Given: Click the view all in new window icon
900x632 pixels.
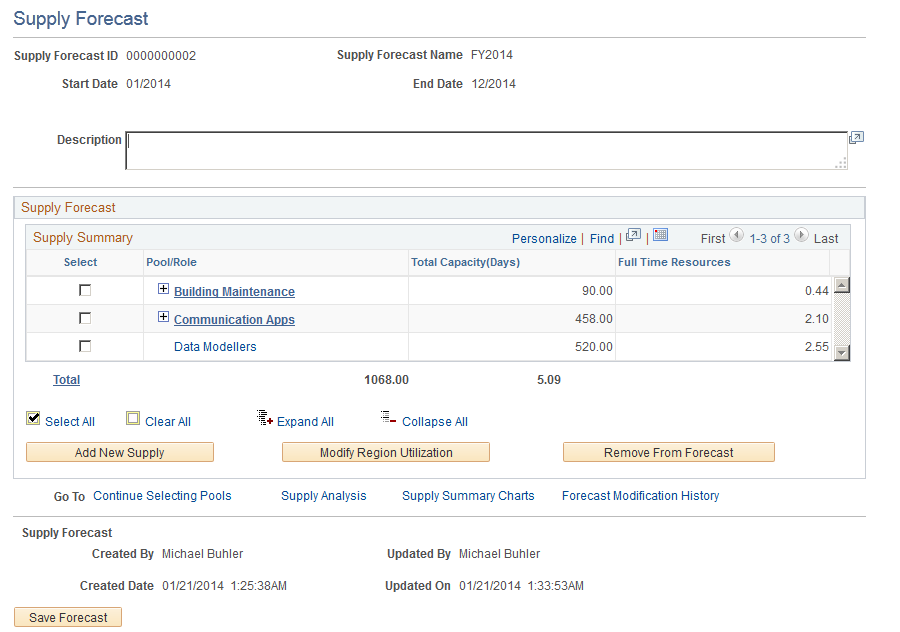Looking at the screenshot, I should click(x=633, y=235).
